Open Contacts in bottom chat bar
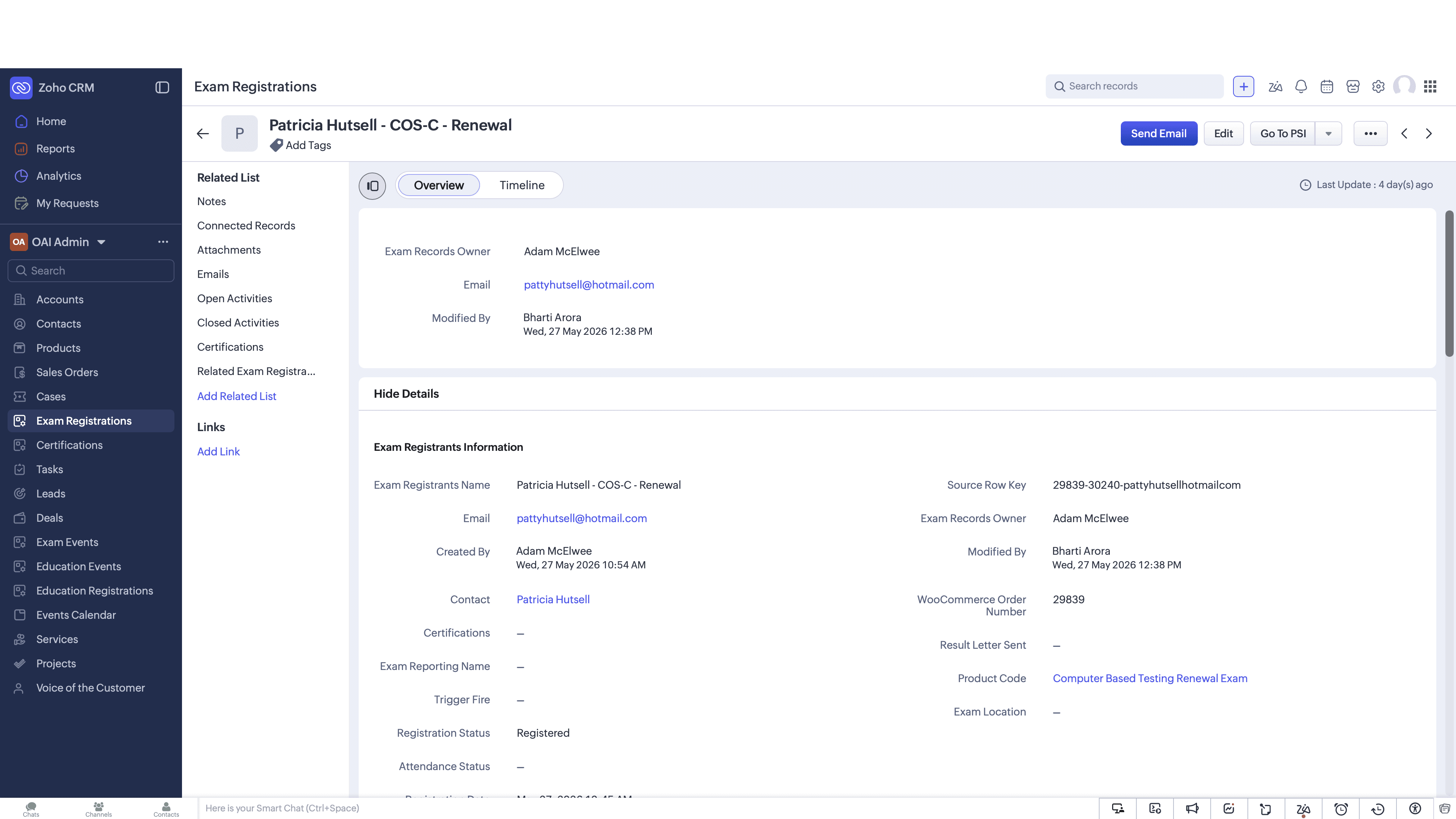 (x=166, y=810)
